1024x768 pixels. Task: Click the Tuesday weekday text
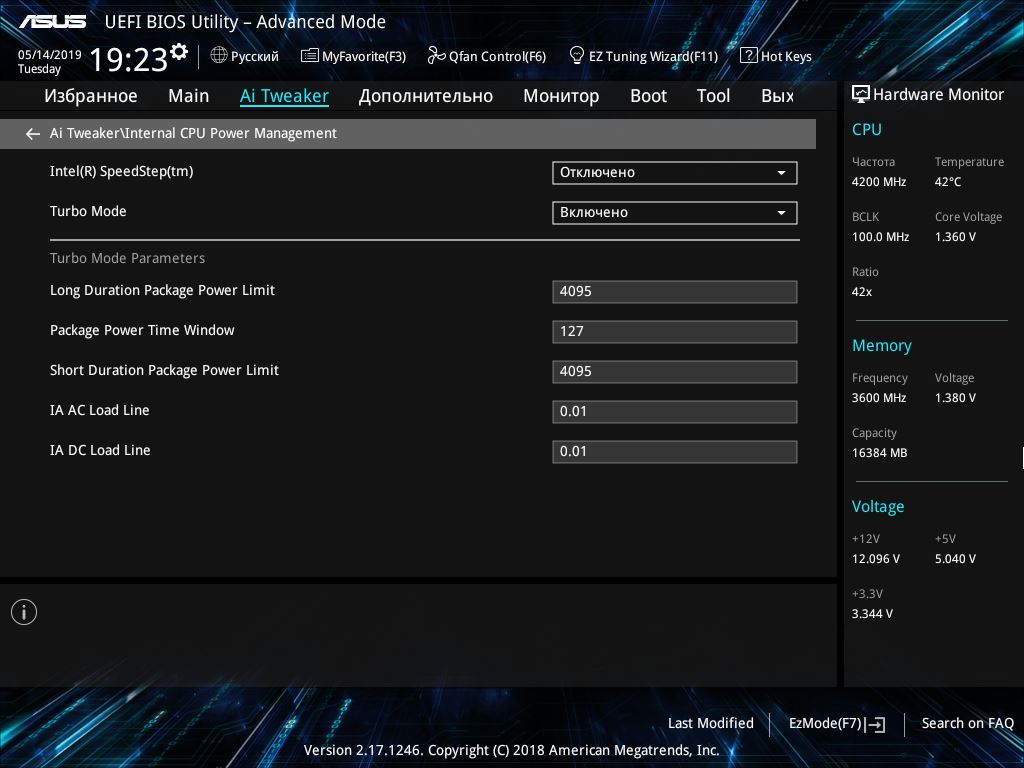pos(39,69)
